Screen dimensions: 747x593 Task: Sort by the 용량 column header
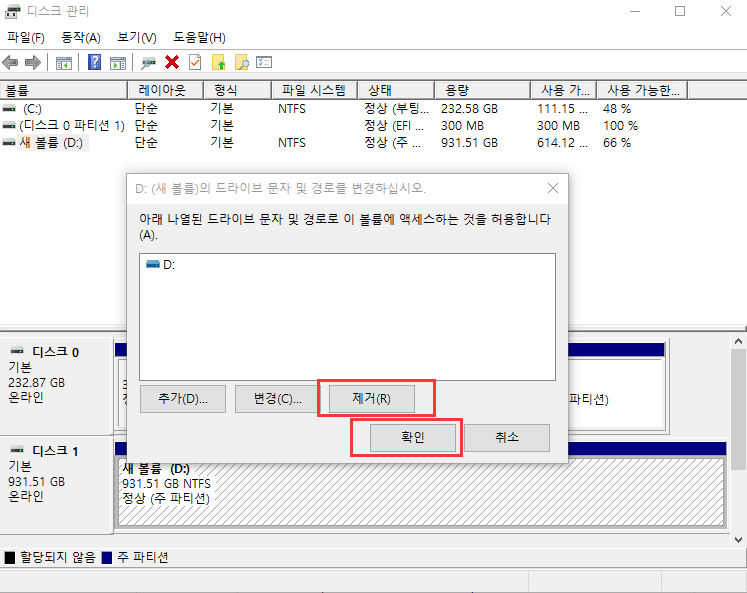tap(483, 90)
